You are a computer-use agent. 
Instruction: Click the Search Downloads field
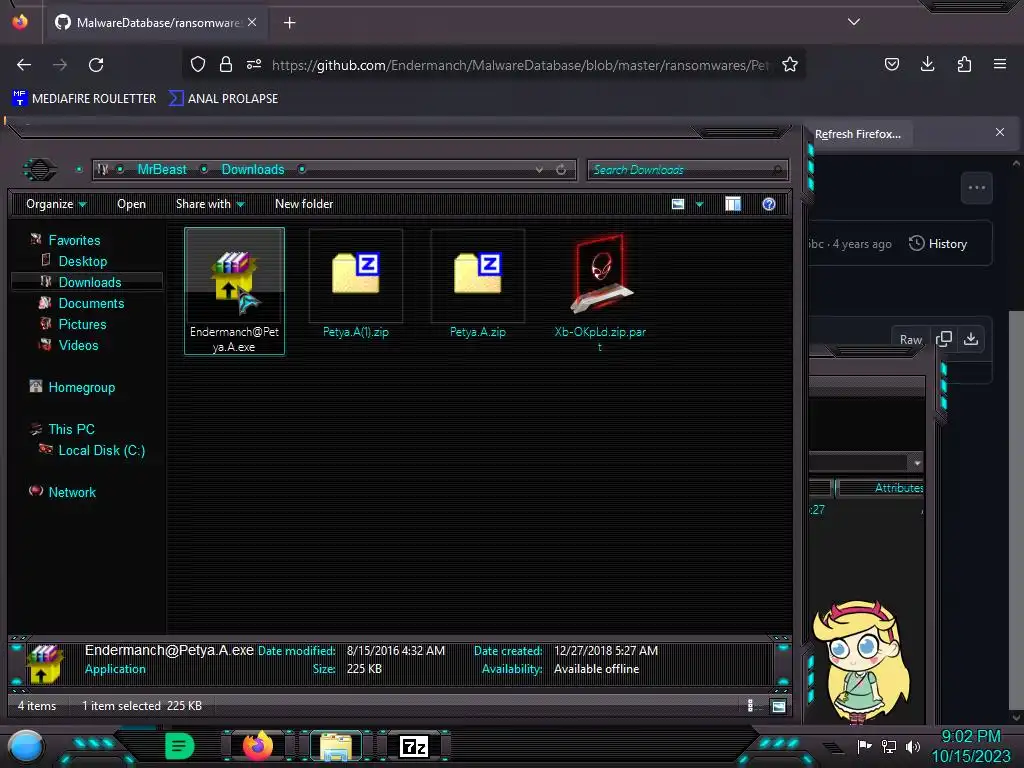[x=687, y=170]
